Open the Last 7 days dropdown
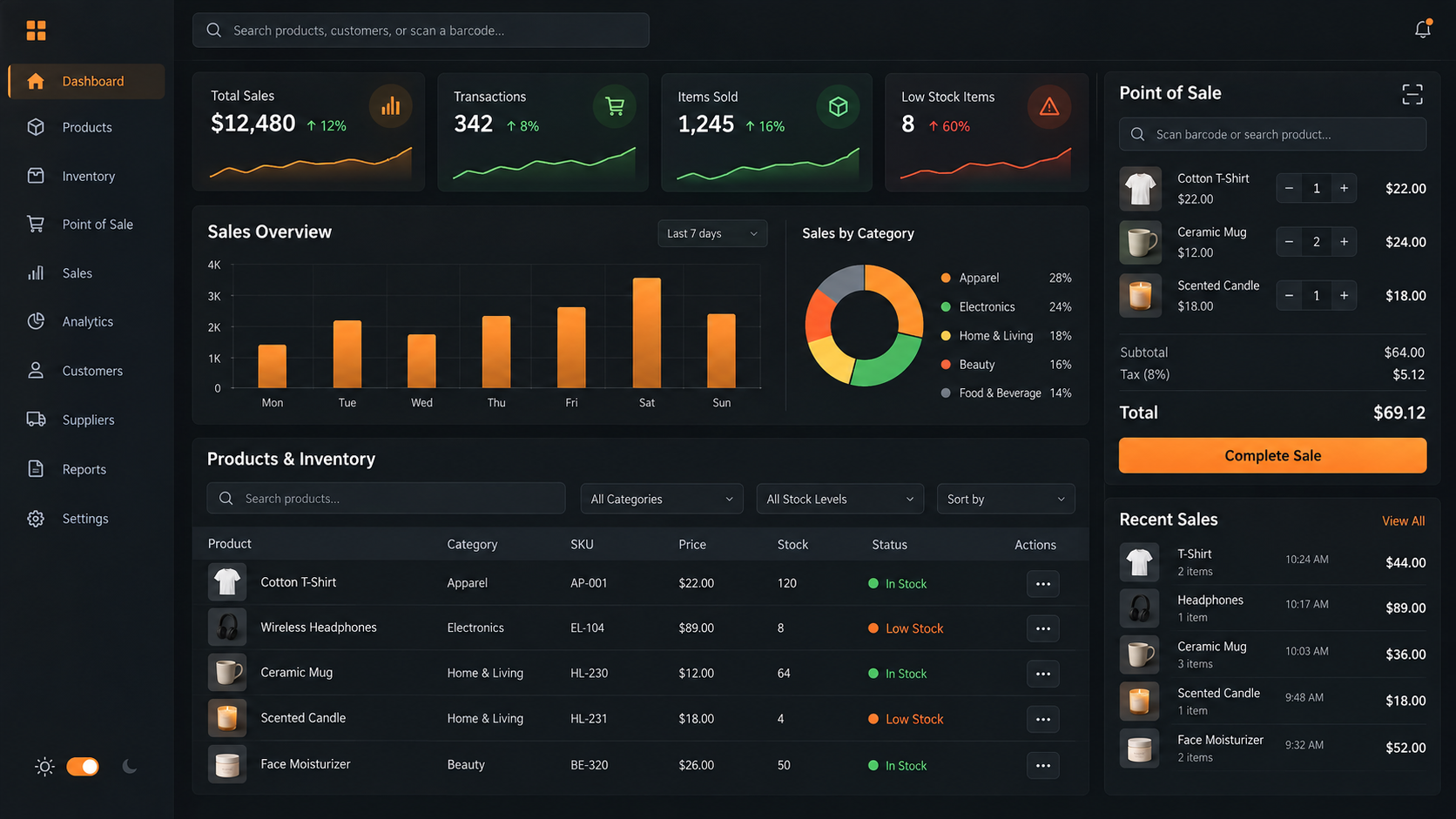 pyautogui.click(x=712, y=233)
